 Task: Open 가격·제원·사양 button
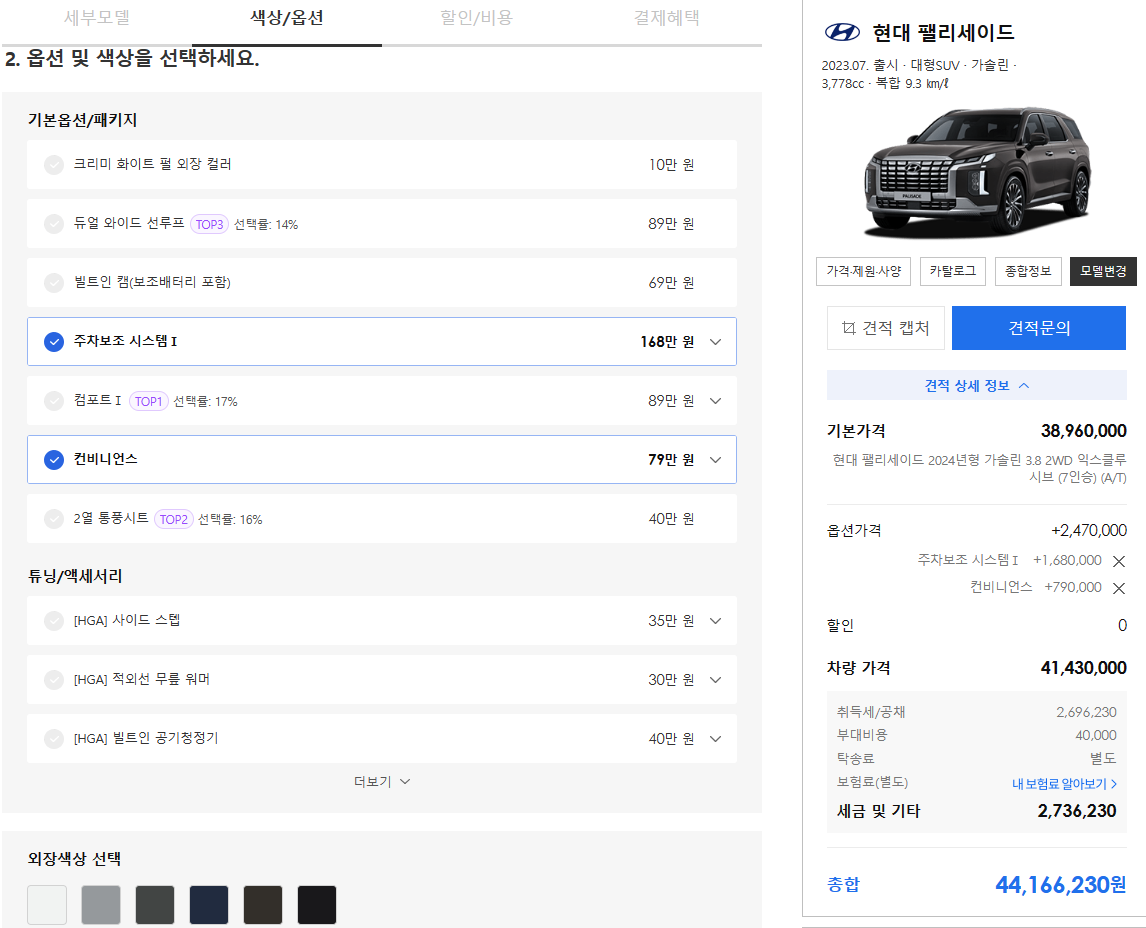[863, 271]
